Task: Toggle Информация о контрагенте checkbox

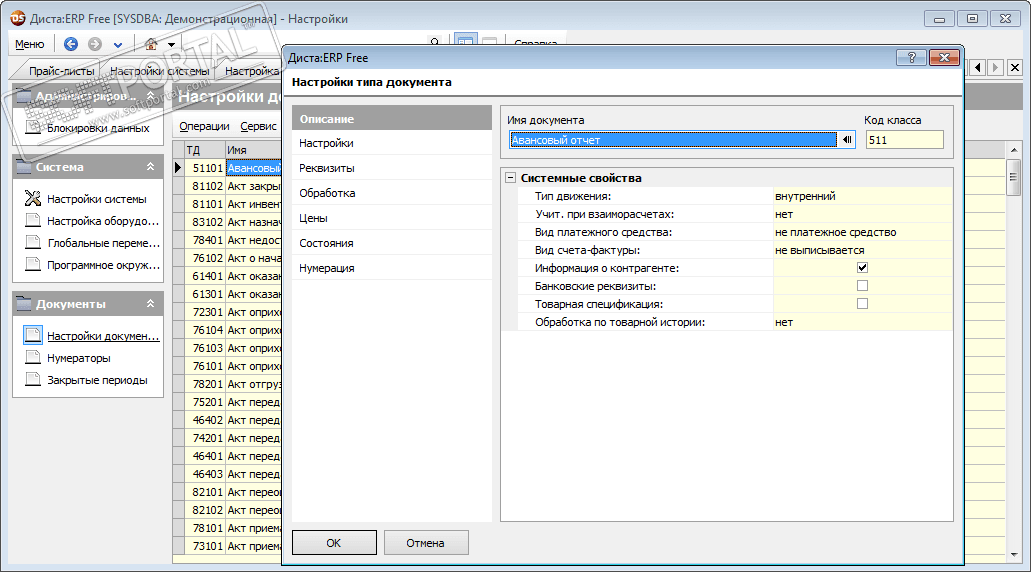Action: click(x=862, y=268)
